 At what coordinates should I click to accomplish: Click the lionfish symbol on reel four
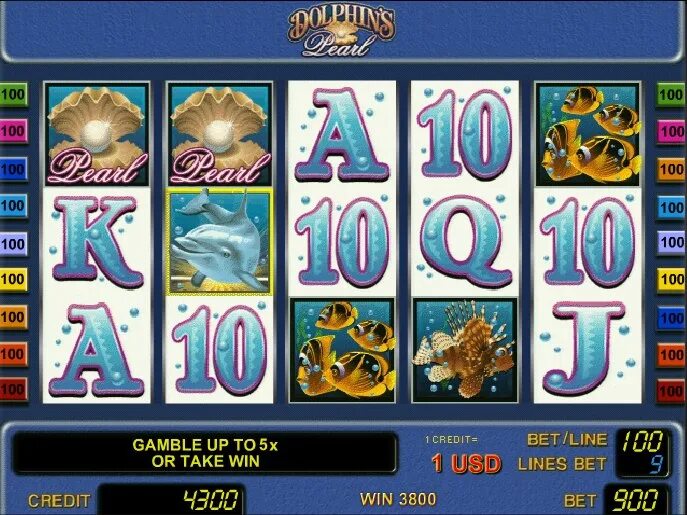pyautogui.click(x=465, y=350)
